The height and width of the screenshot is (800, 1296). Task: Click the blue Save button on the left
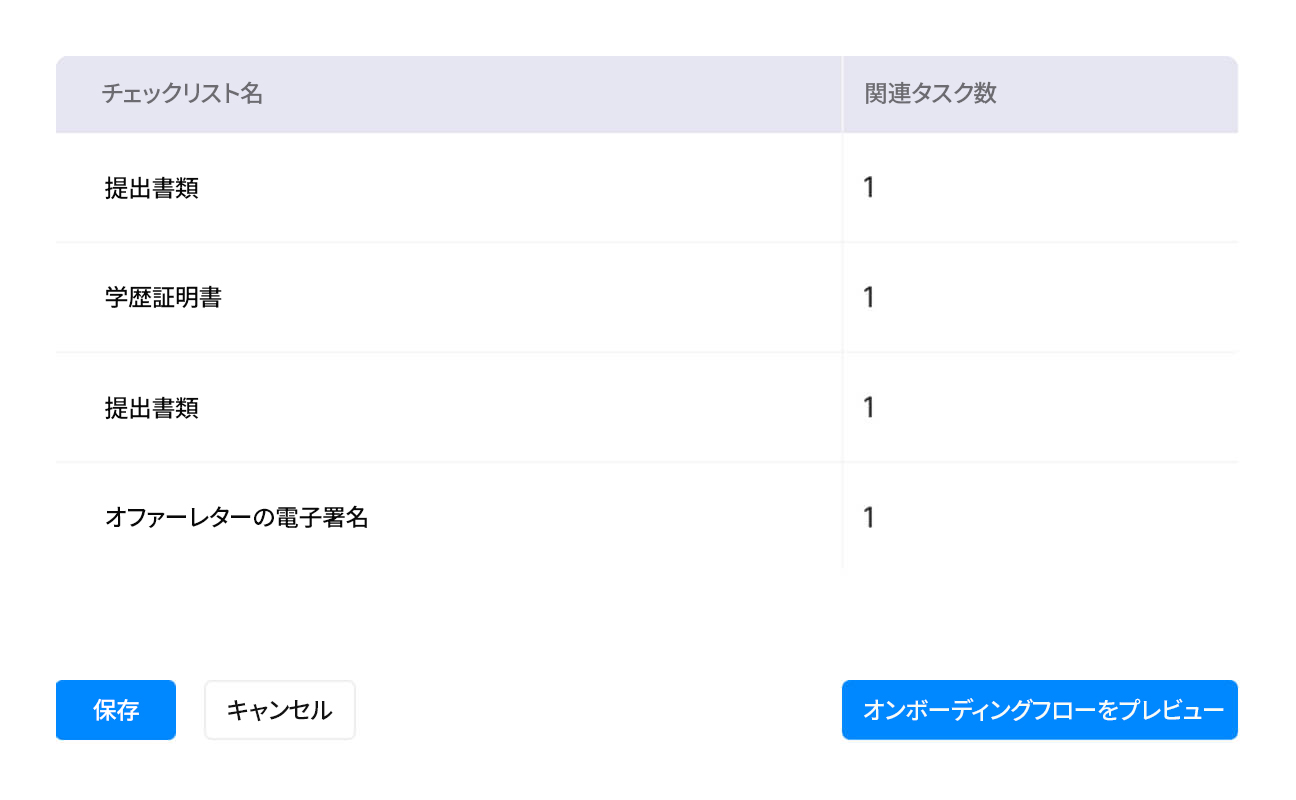(115, 710)
